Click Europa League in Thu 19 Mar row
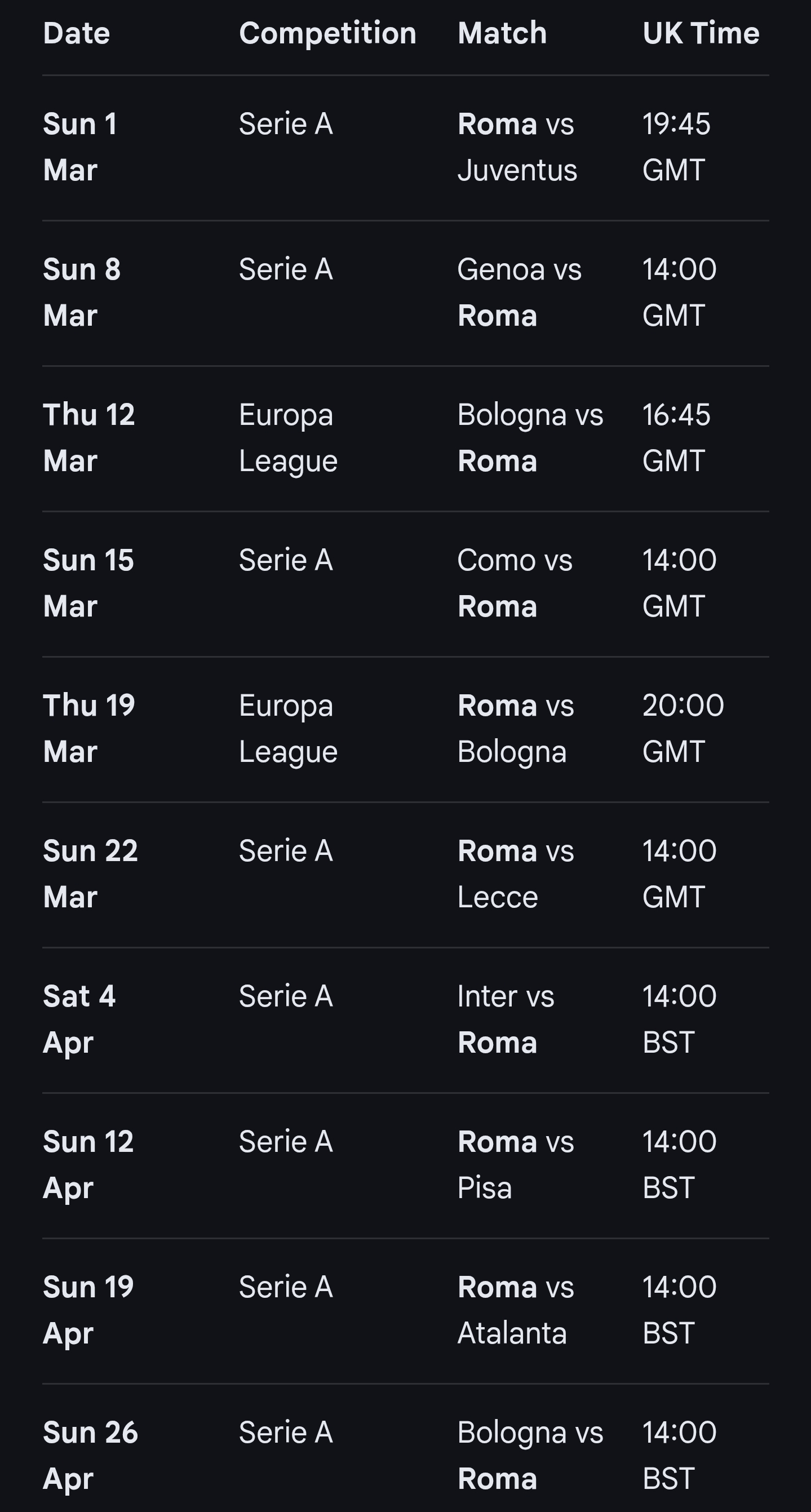This screenshot has width=811, height=1512. pyautogui.click(x=288, y=729)
